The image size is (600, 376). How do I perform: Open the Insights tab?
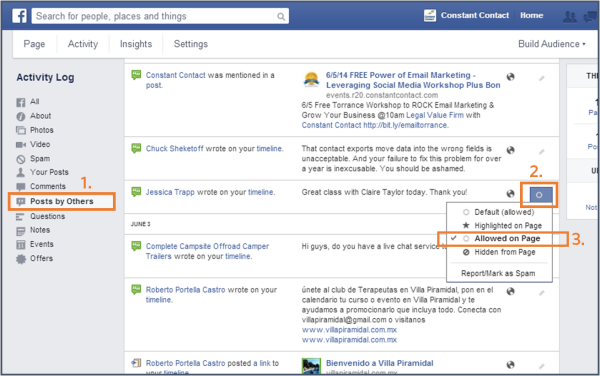(x=136, y=44)
